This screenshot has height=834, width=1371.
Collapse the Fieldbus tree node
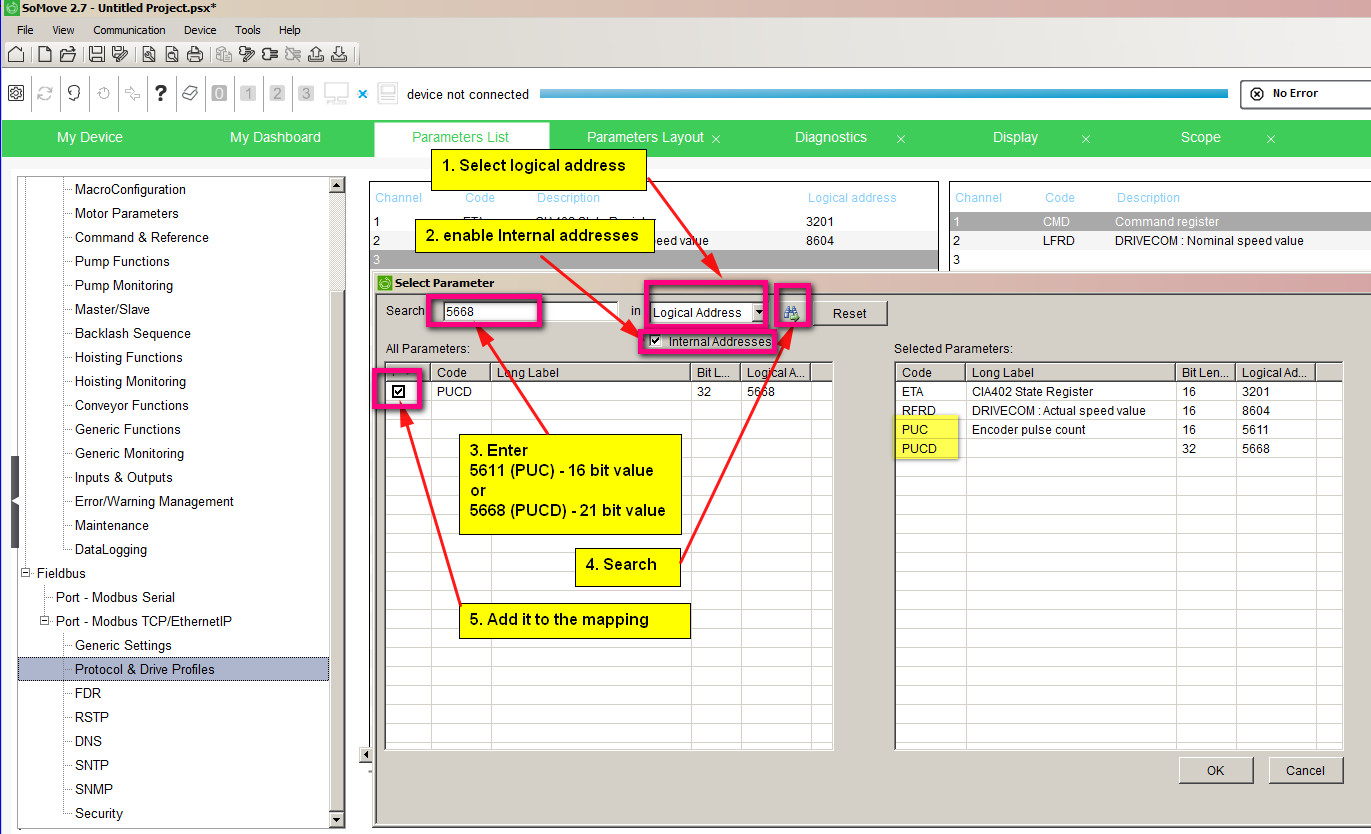[x=25, y=573]
